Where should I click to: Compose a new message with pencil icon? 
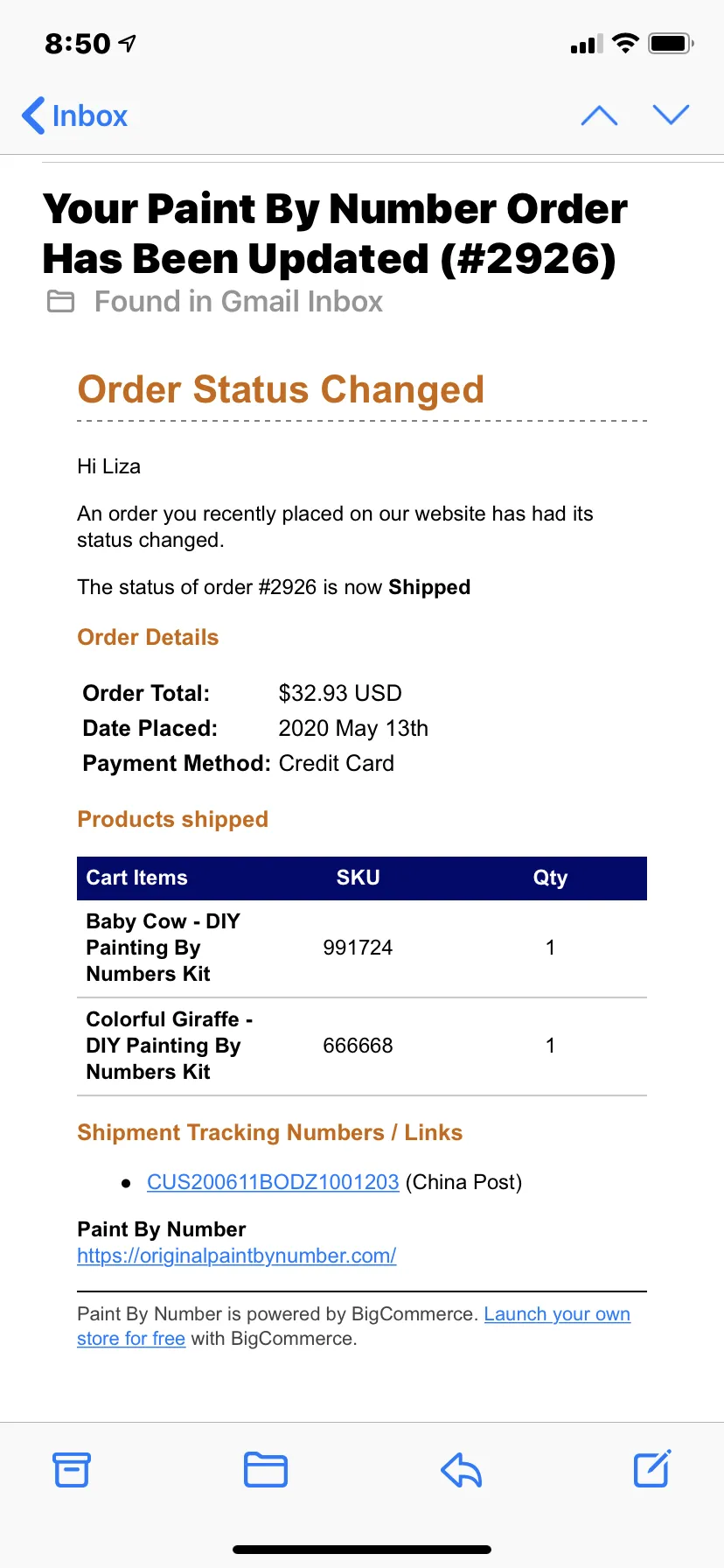tap(652, 1468)
